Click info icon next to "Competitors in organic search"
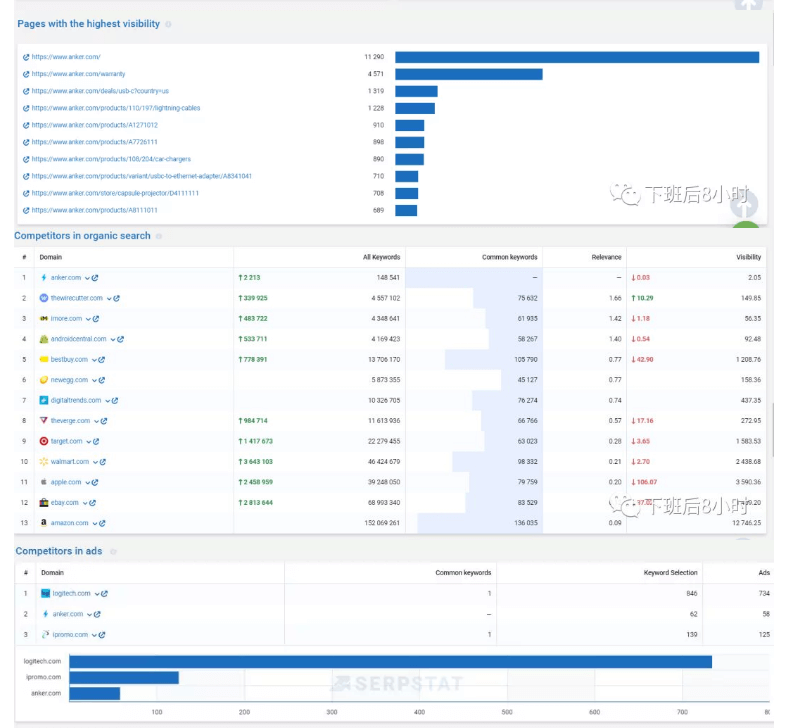The width and height of the screenshot is (803, 728). [x=159, y=236]
